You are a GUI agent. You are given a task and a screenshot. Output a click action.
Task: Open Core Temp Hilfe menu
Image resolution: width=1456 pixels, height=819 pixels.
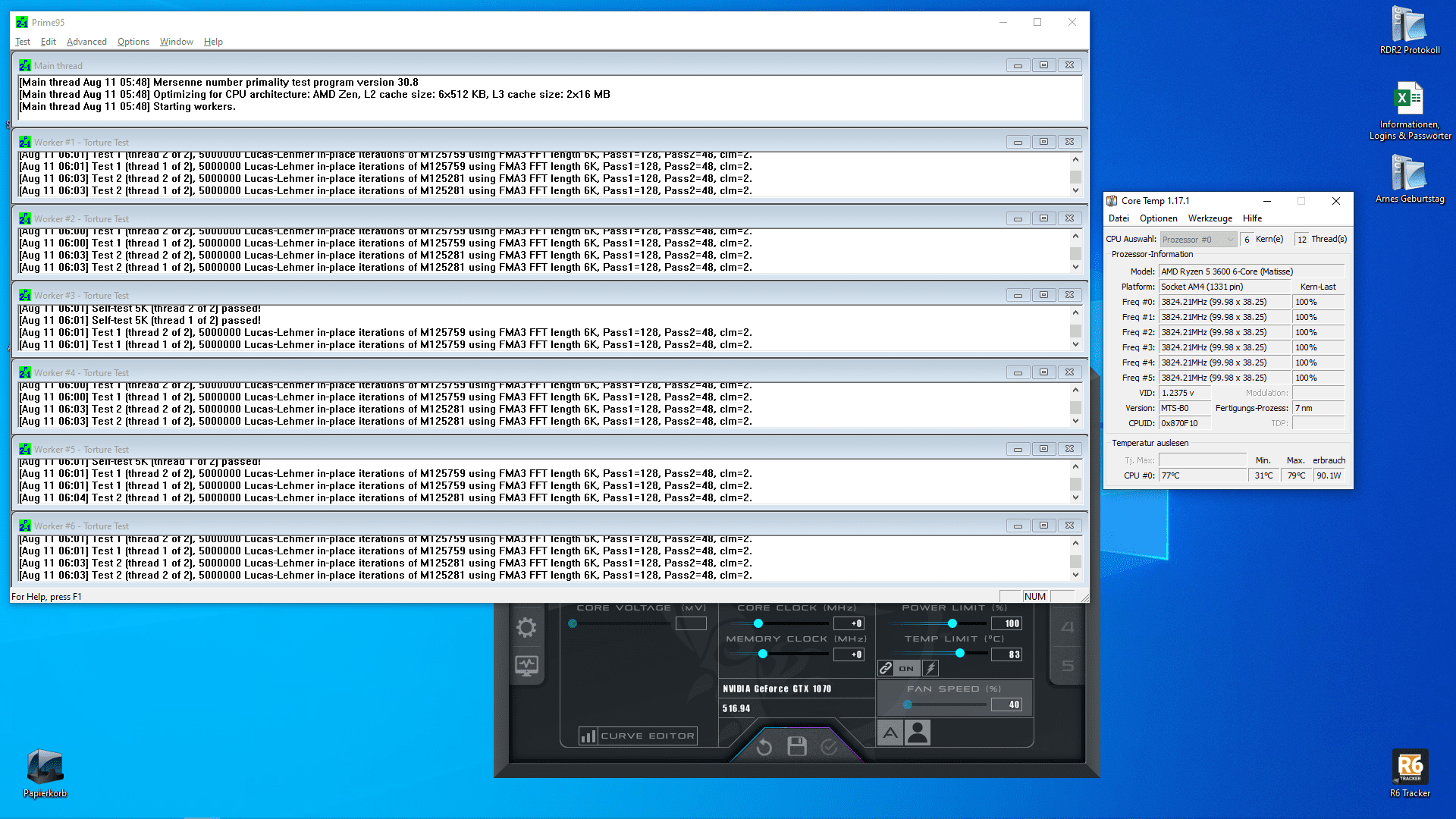pyautogui.click(x=1252, y=218)
